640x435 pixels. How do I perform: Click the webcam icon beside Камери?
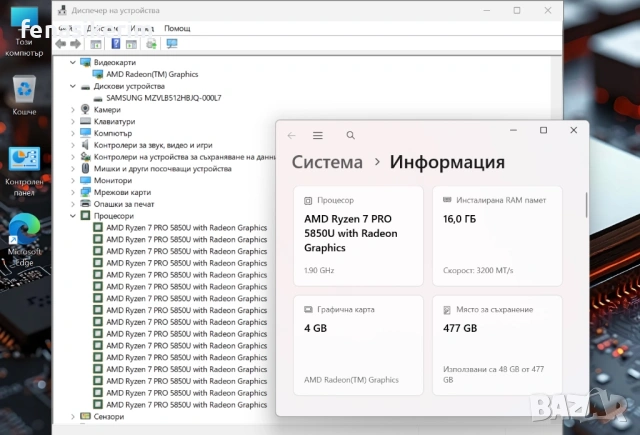pyautogui.click(x=85, y=109)
